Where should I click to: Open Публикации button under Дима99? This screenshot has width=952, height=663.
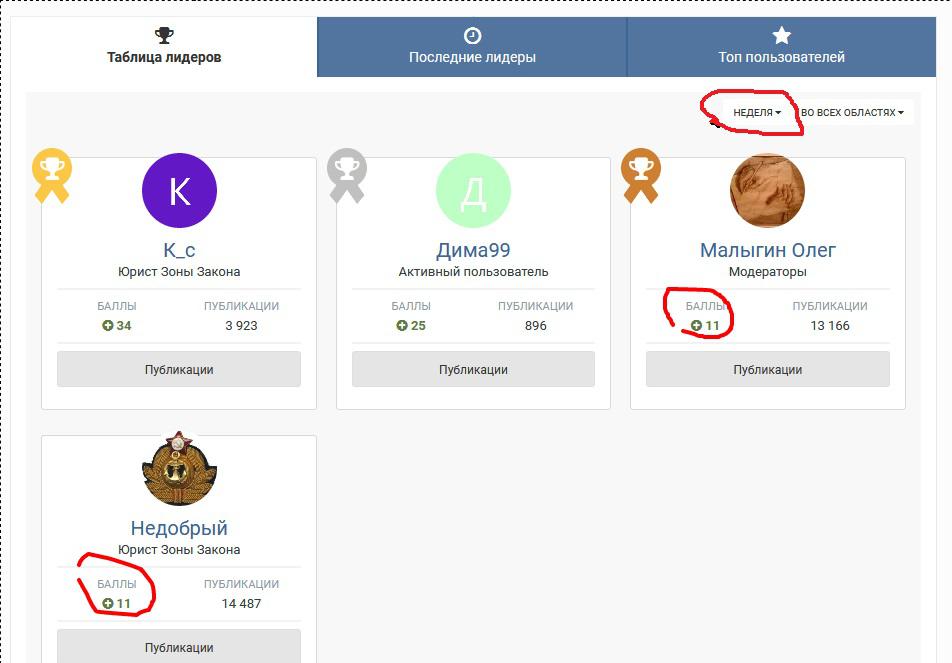474,369
